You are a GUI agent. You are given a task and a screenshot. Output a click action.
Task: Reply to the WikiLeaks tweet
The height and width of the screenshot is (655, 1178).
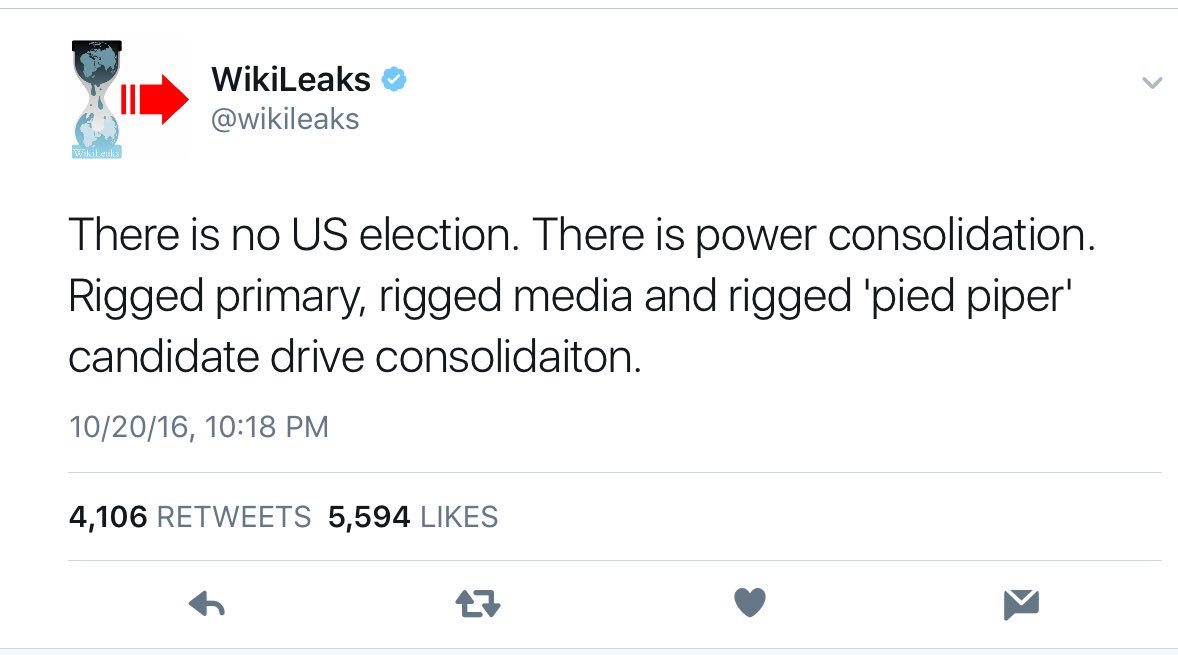(207, 604)
